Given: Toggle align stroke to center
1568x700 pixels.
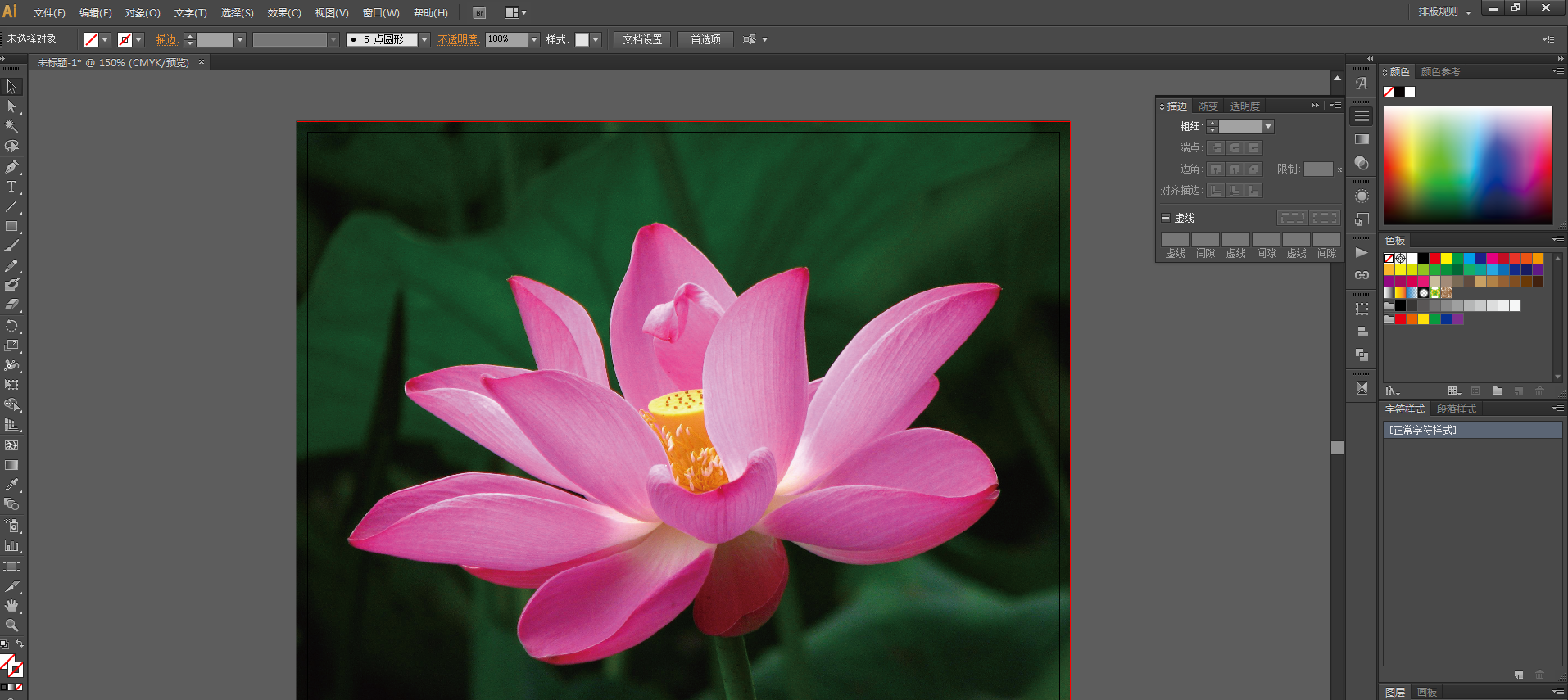Looking at the screenshot, I should (1216, 190).
